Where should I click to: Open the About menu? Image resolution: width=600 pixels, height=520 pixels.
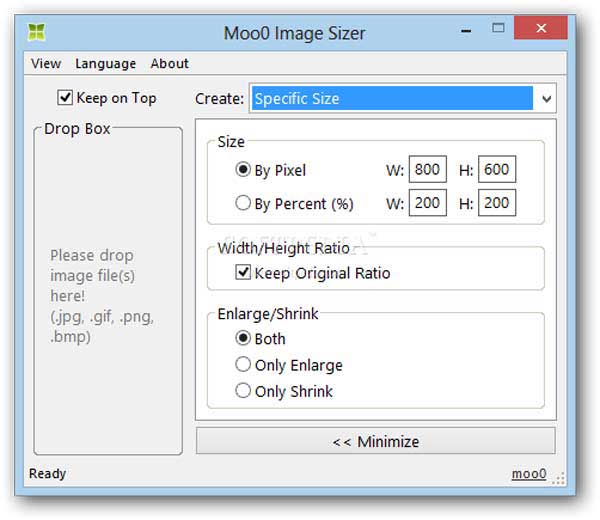click(x=170, y=64)
